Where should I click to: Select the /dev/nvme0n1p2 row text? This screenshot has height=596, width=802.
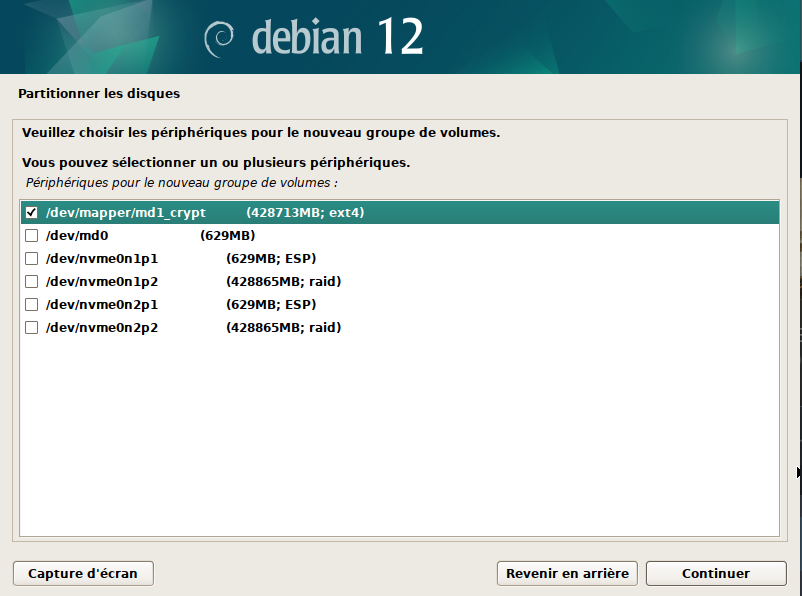tap(102, 281)
